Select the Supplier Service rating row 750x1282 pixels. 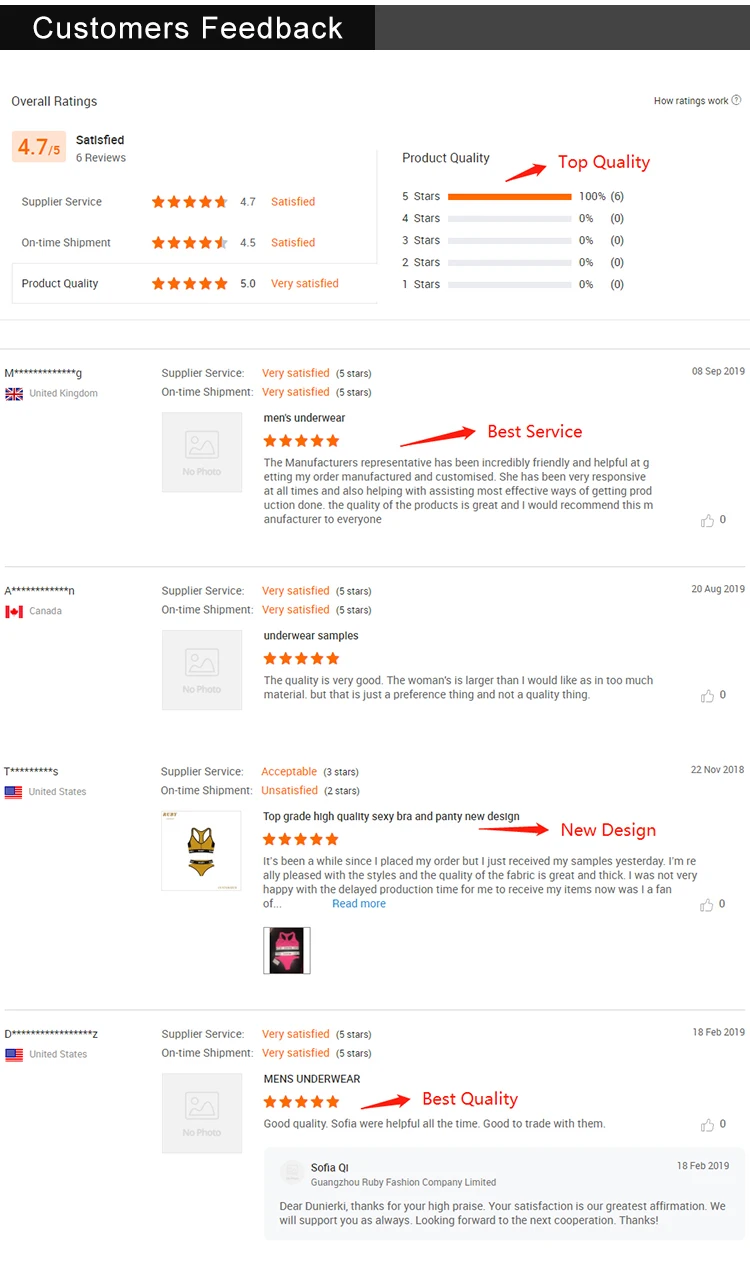(195, 202)
